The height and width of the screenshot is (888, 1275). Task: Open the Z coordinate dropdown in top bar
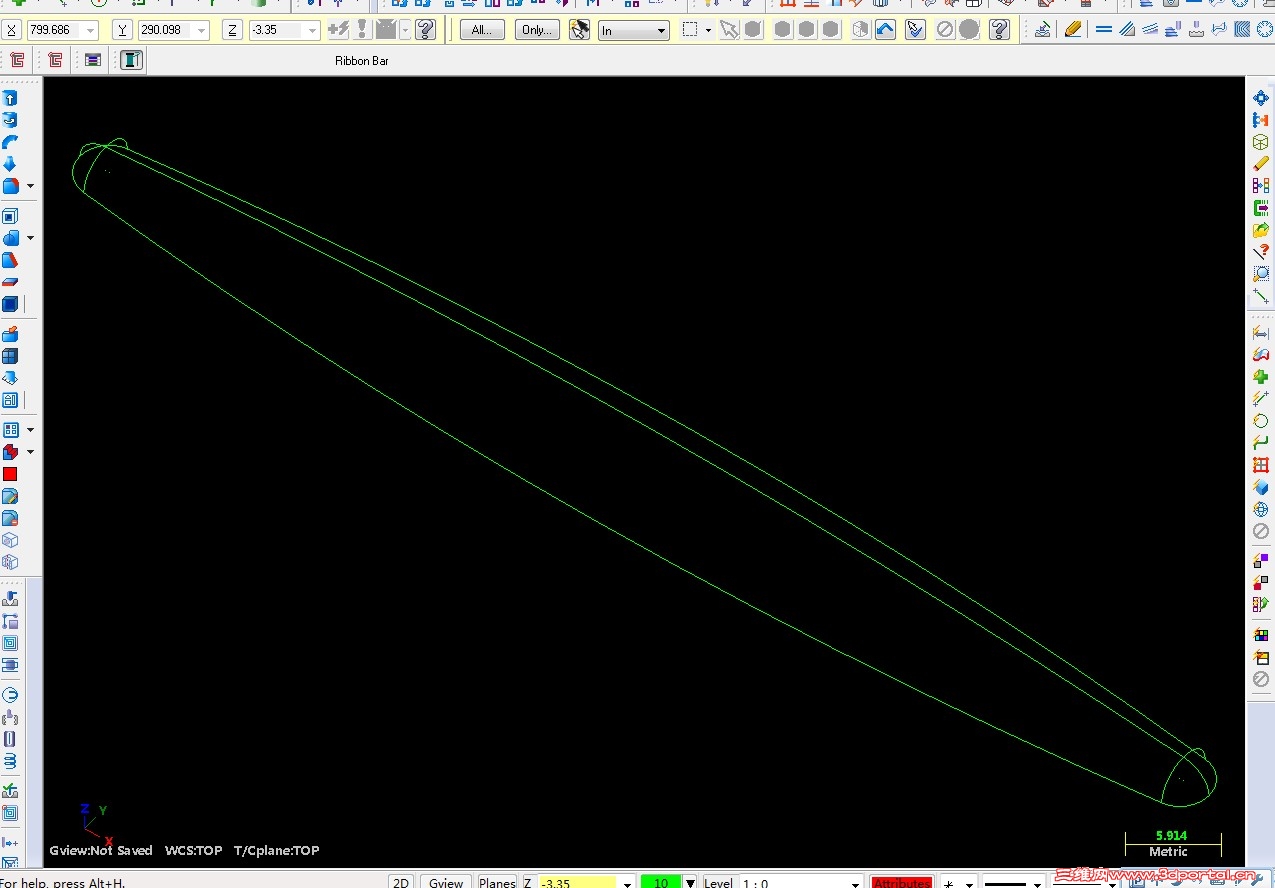pos(312,31)
